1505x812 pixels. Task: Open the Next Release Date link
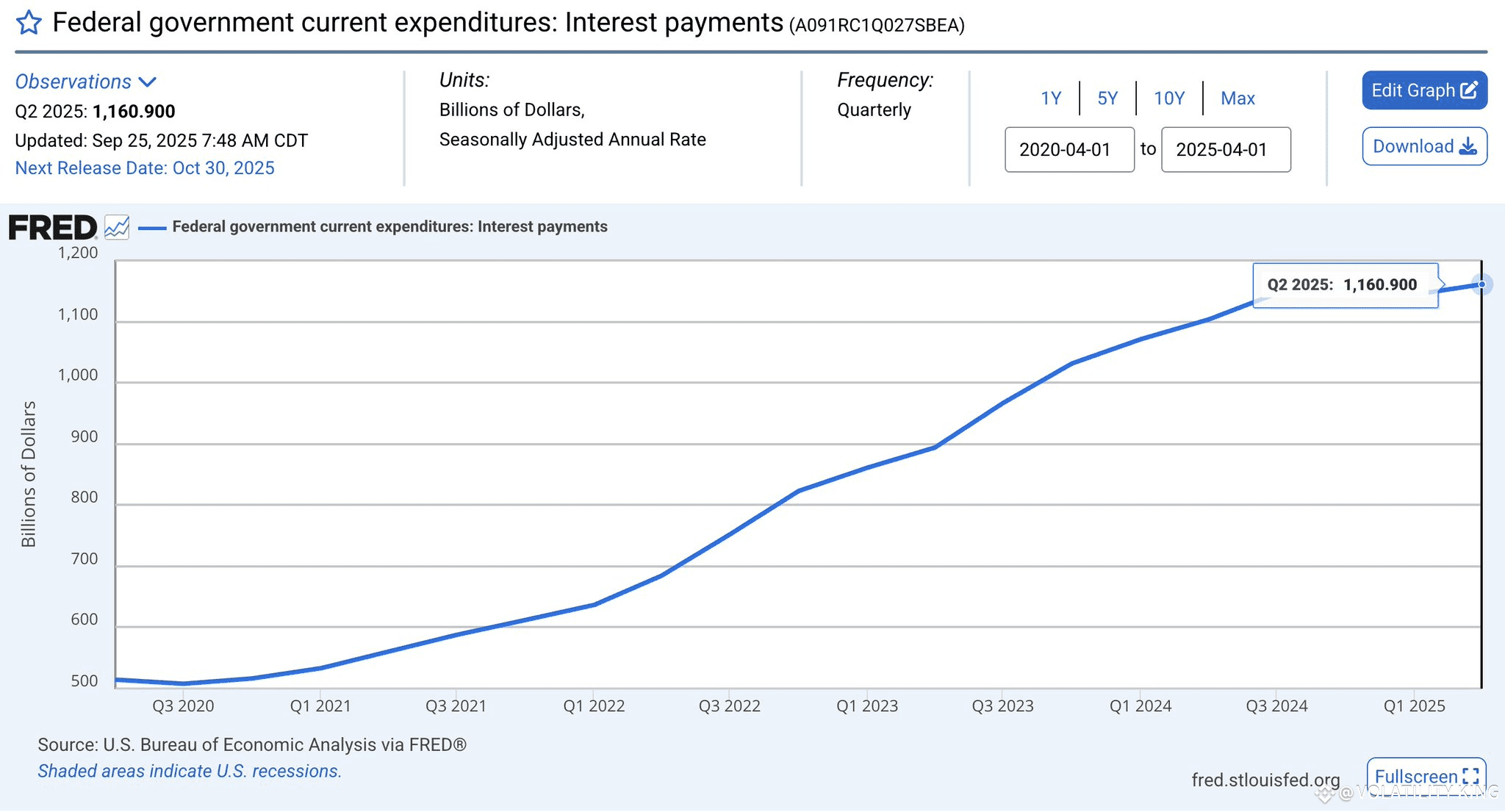[145, 168]
